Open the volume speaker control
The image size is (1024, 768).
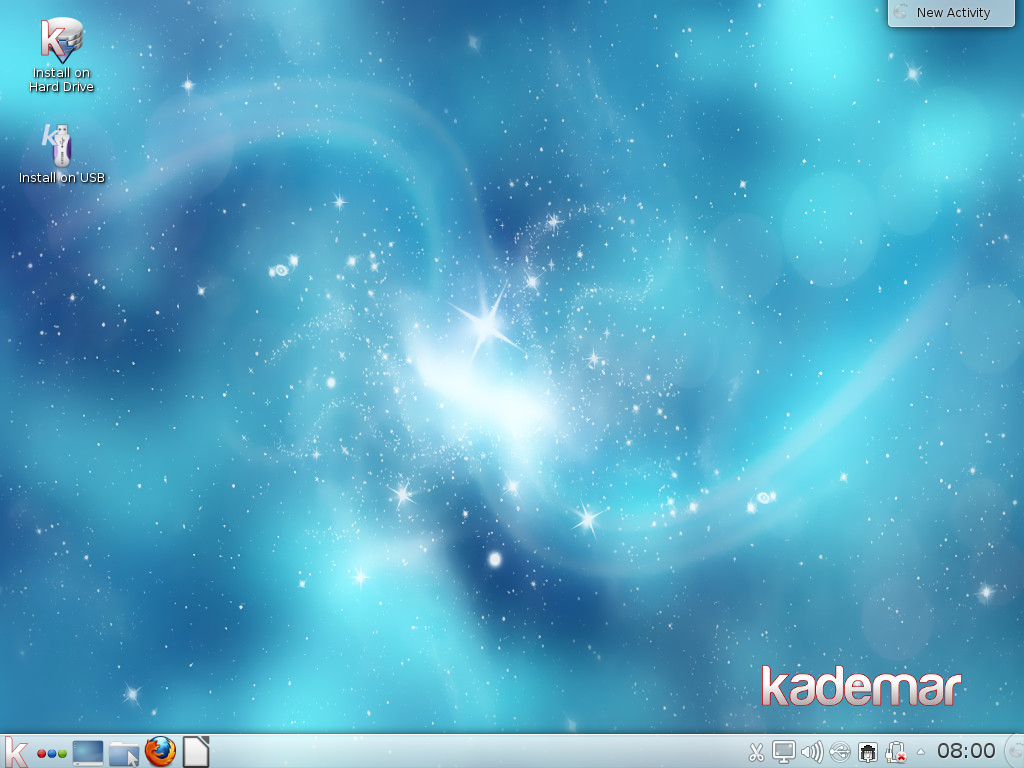pyautogui.click(x=812, y=752)
